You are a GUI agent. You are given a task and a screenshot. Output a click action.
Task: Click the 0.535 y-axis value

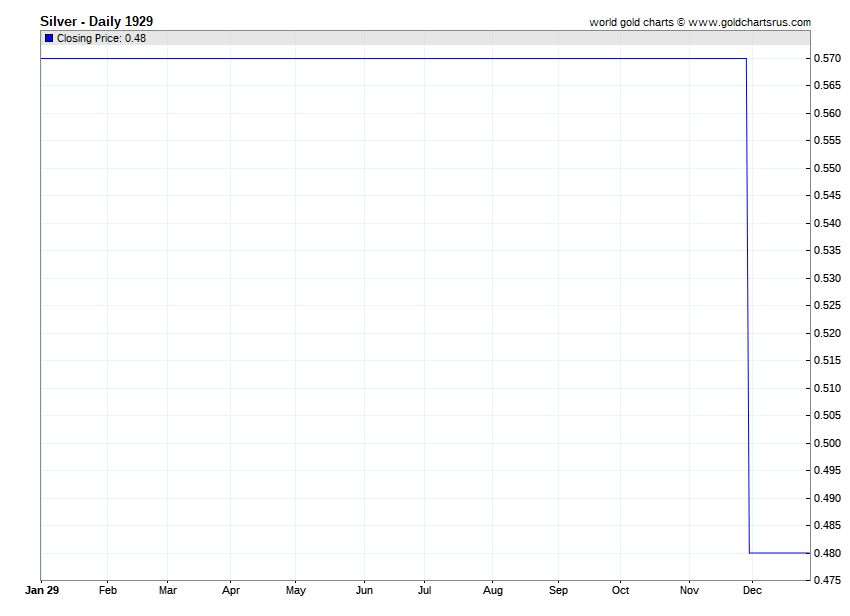tap(827, 250)
